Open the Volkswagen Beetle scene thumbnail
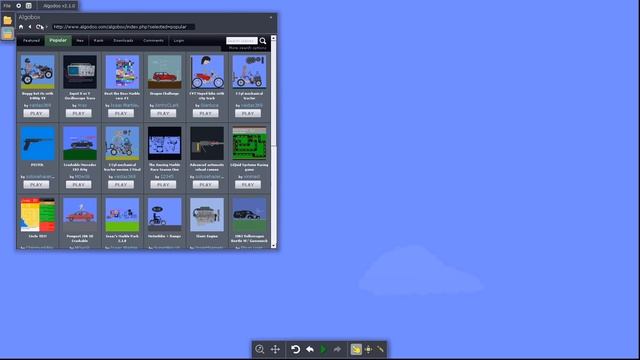This screenshot has width=640, height=360. (249, 215)
